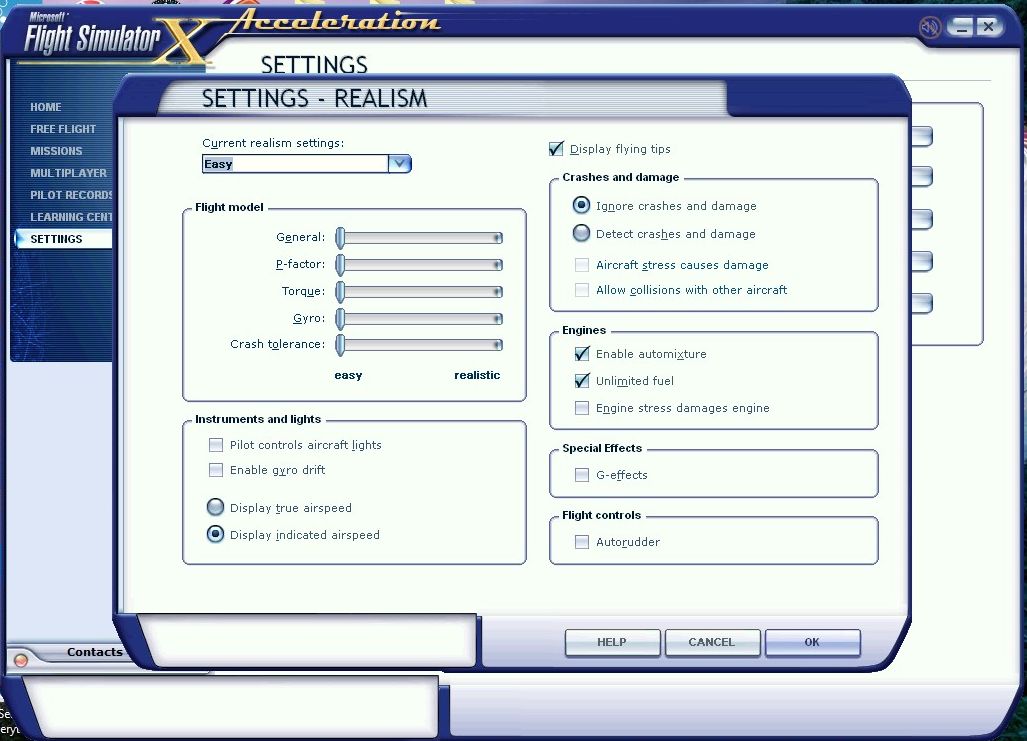Click the 'Flight controls' group heading
Screen dimensions: 1027x741
point(601,515)
